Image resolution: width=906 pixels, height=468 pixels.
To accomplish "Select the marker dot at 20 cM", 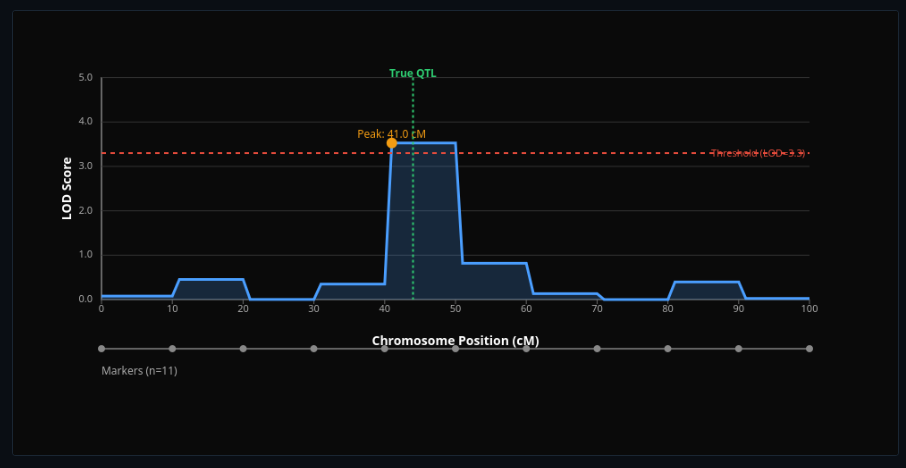I will click(243, 348).
